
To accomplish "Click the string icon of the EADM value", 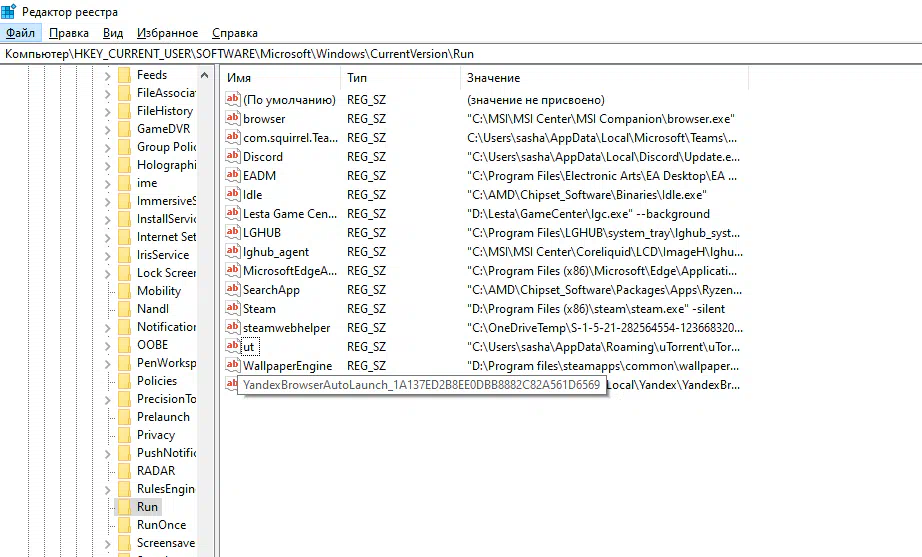I will coord(233,175).
